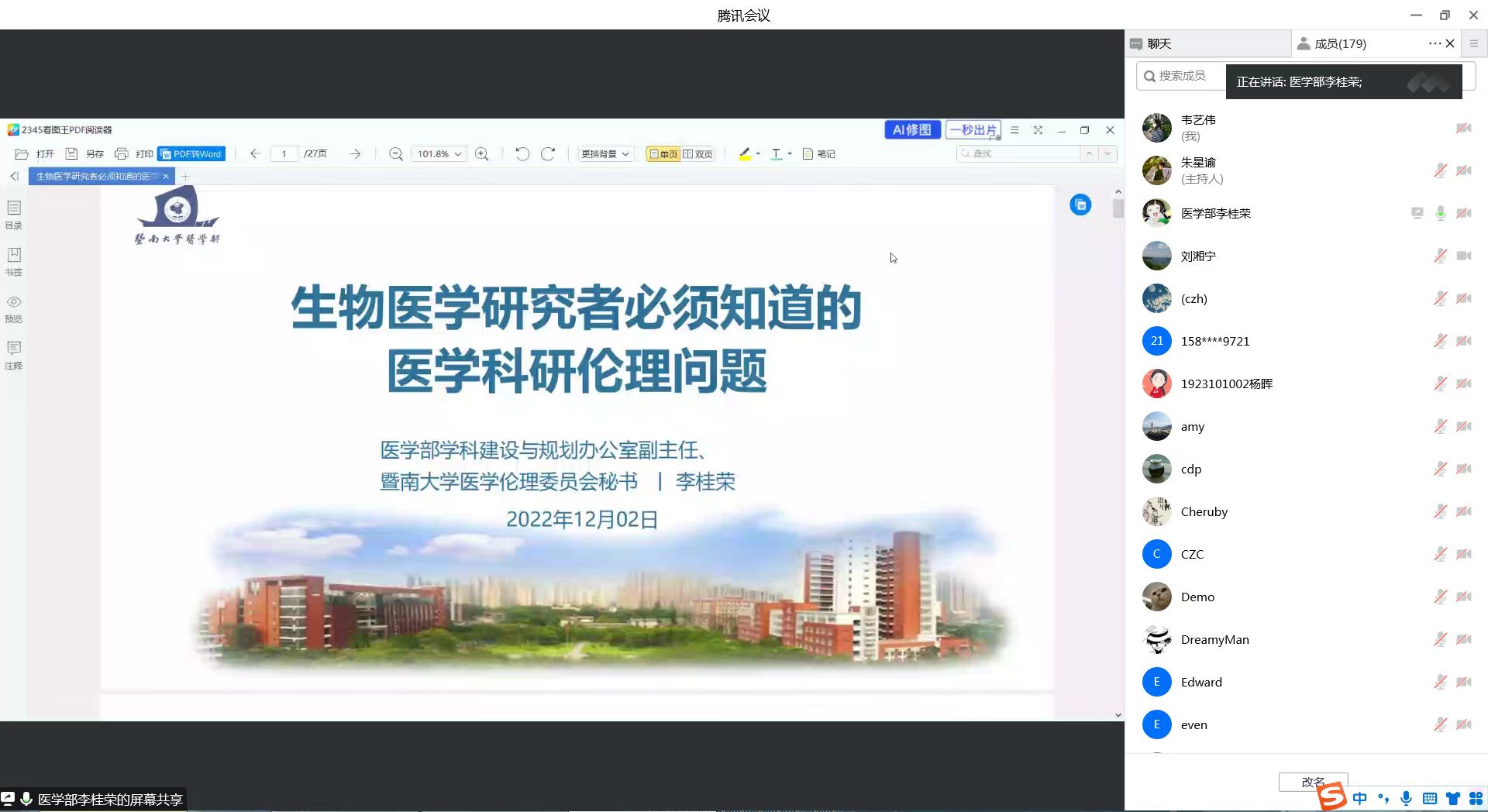Open the 书签 (bookmark) sidebar panel

tap(14, 261)
